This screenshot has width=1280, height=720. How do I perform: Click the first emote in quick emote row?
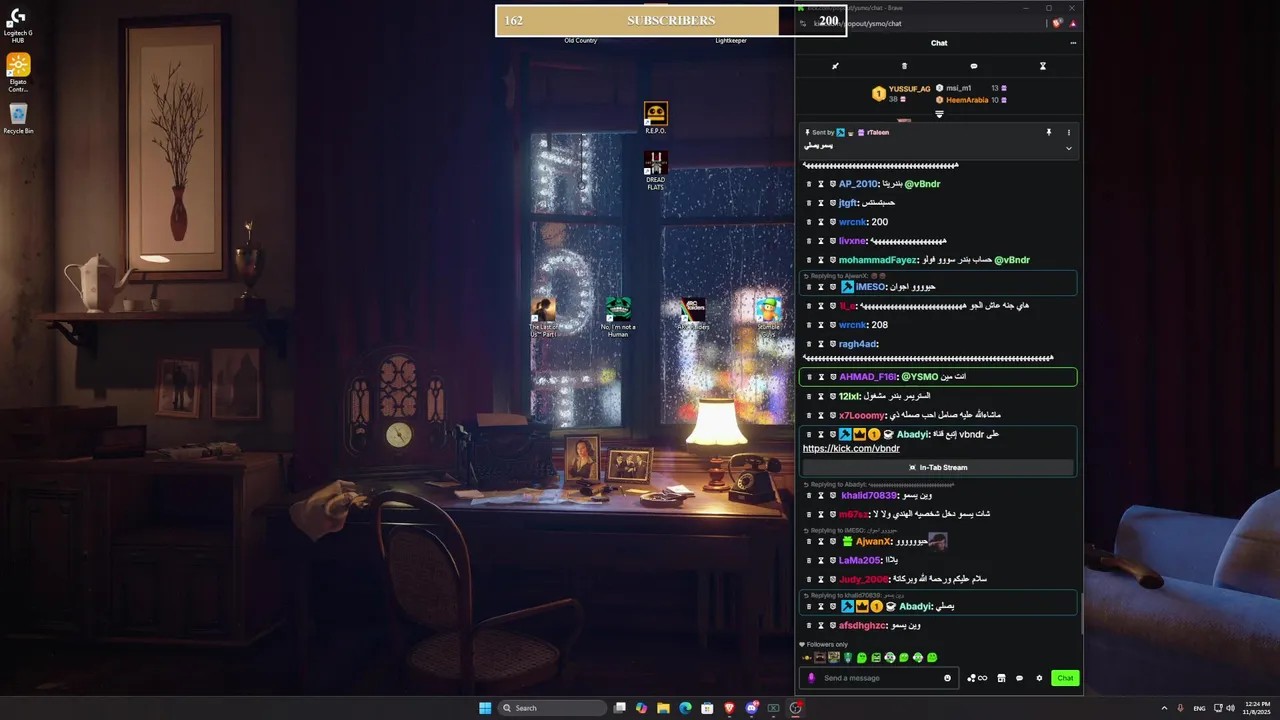806,657
